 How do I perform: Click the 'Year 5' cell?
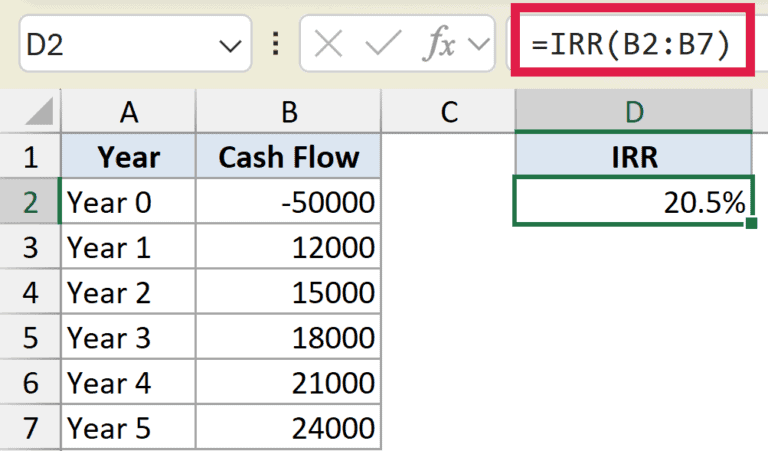pyautogui.click(x=128, y=427)
